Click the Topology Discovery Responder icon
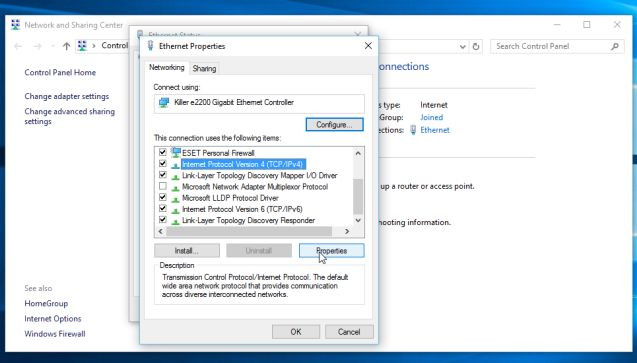 click(176, 221)
